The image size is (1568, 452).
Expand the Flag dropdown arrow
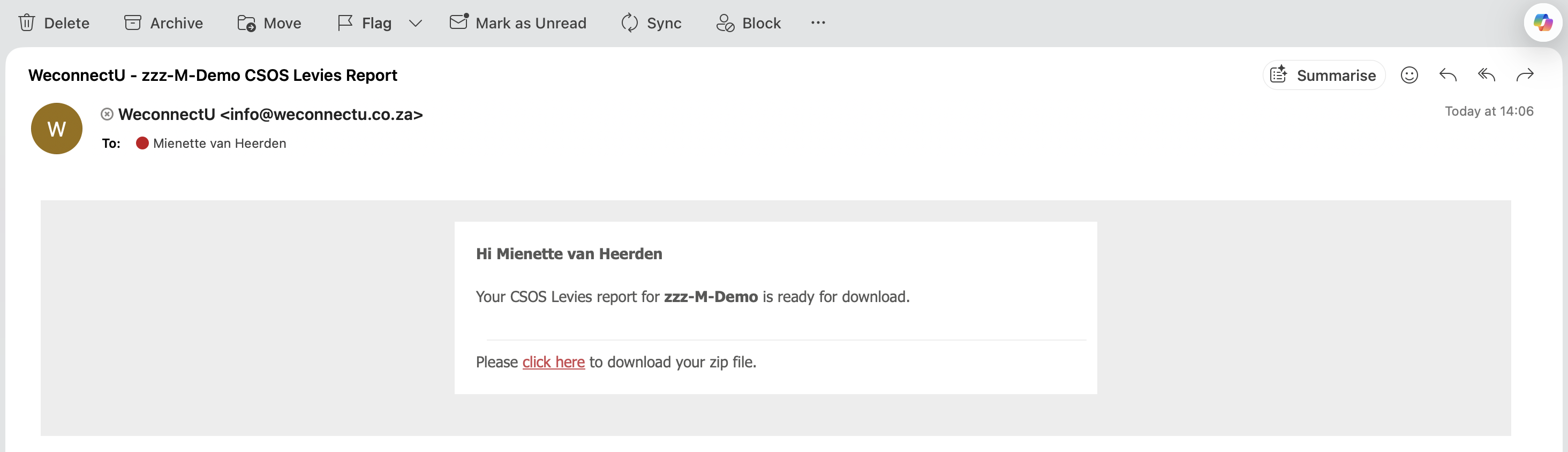(415, 23)
